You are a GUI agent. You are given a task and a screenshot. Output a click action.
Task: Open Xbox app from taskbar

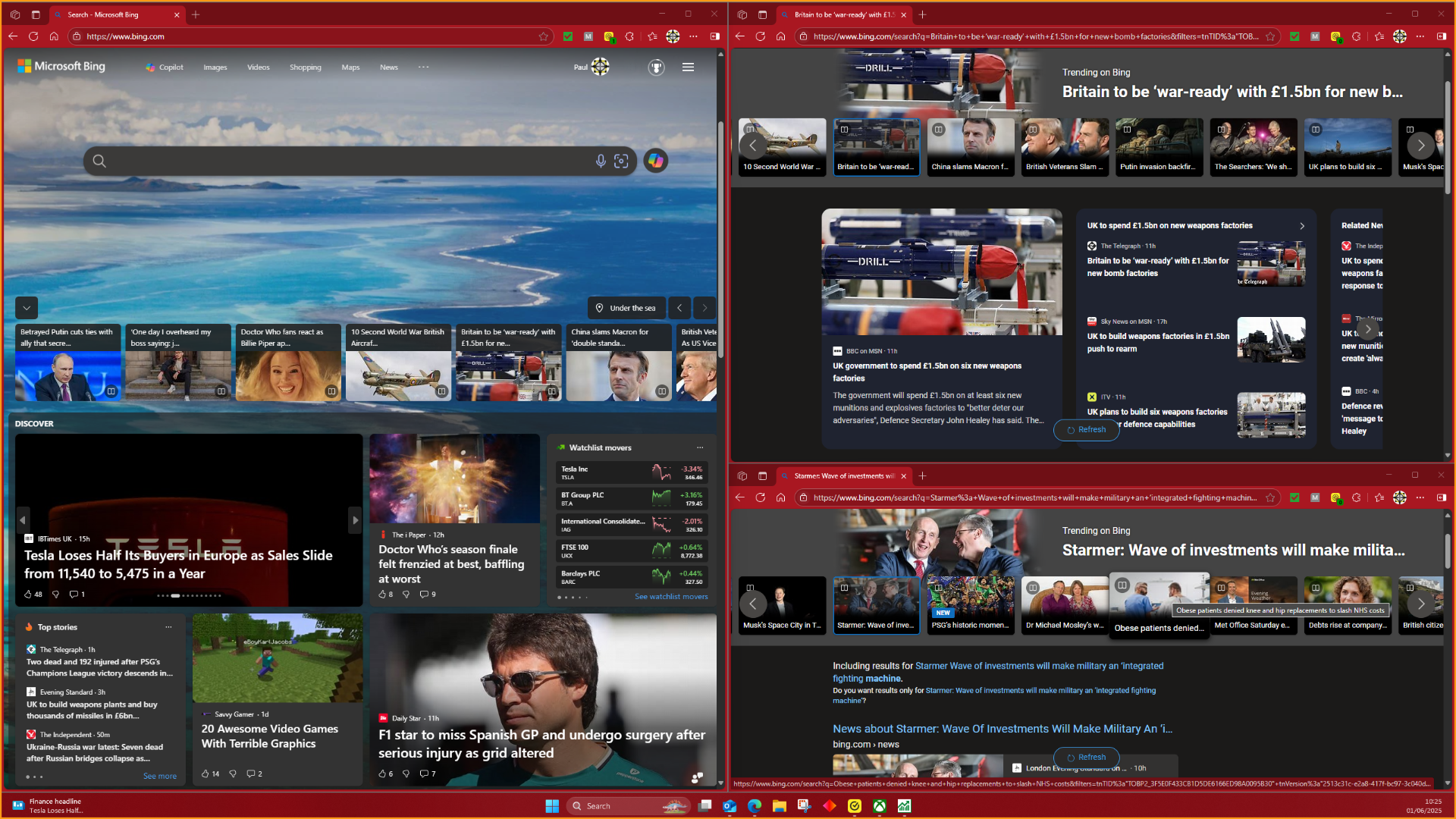click(880, 806)
